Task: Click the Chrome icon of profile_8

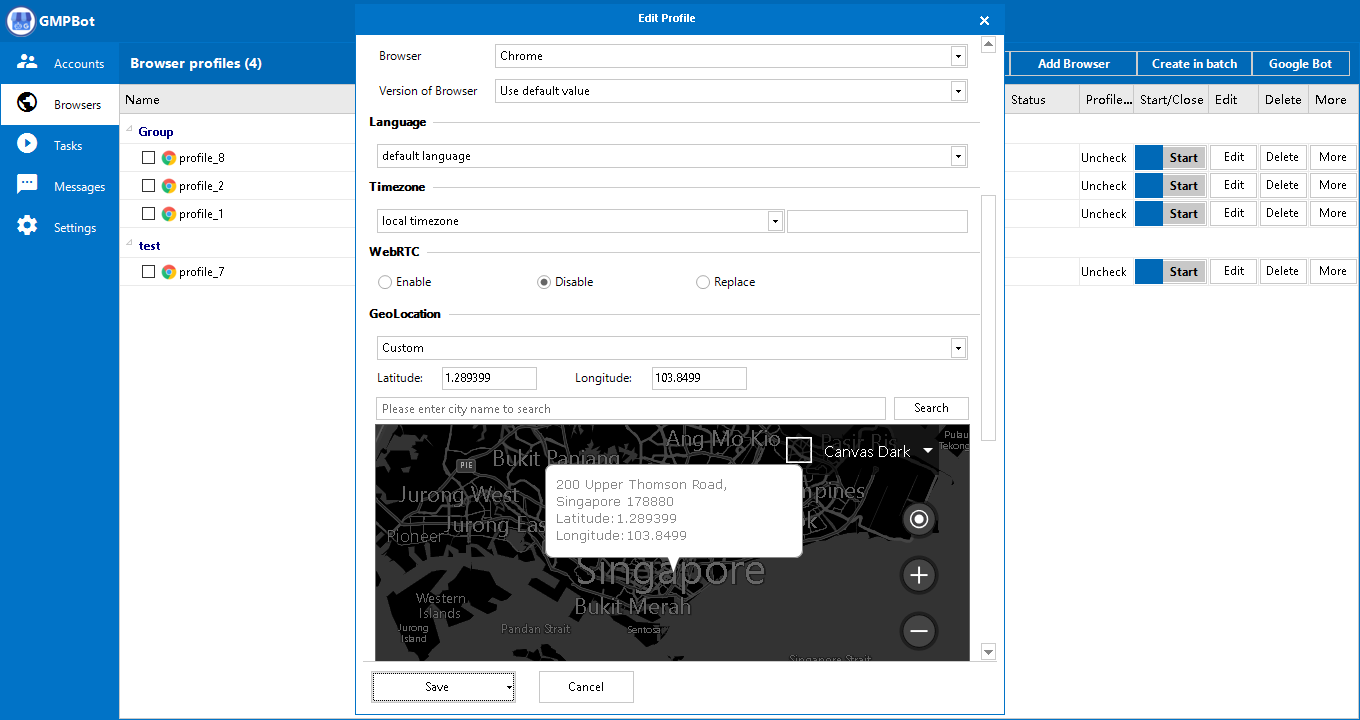Action: click(x=169, y=158)
